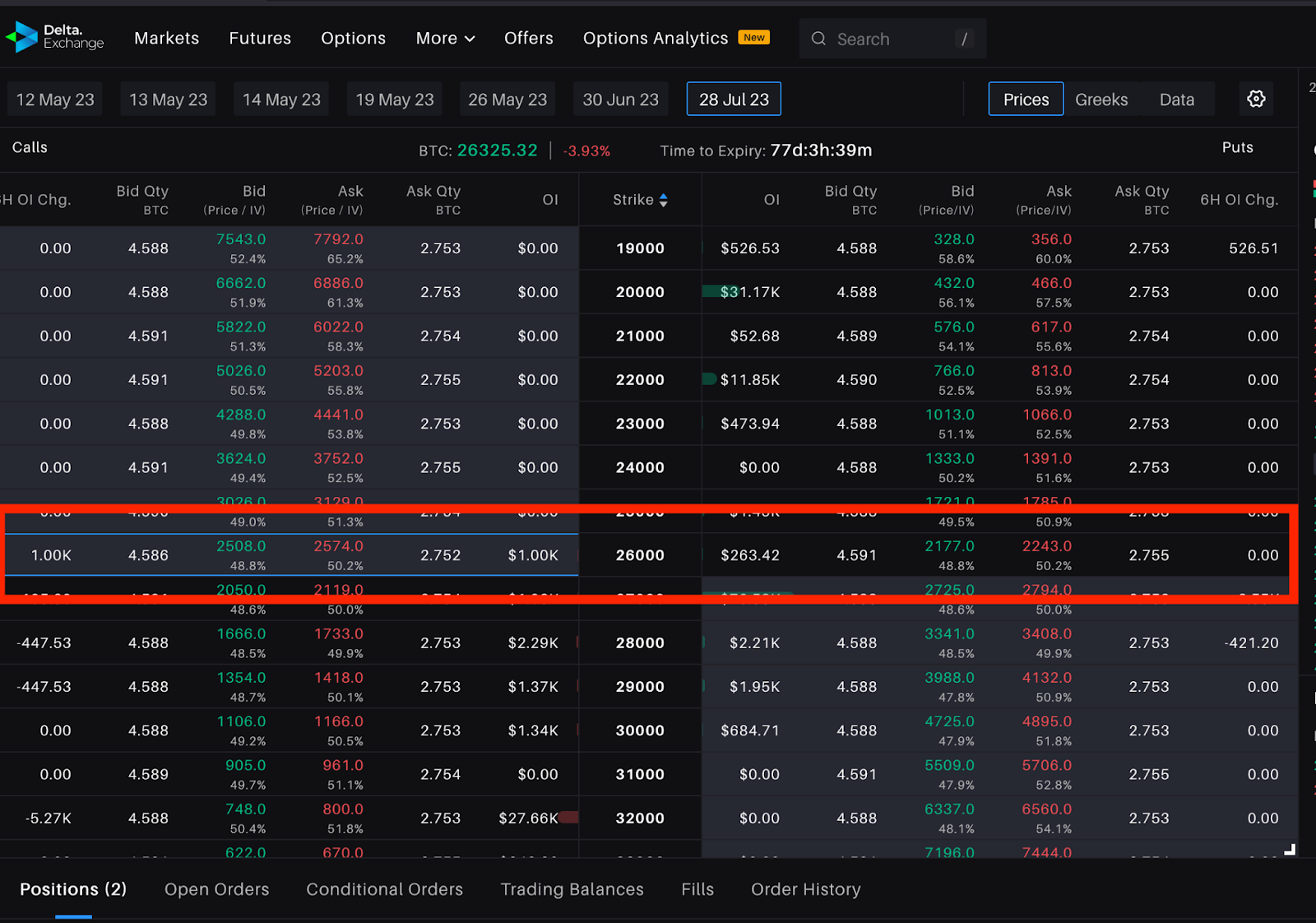This screenshot has width=1316, height=923.
Task: Click the Delta Exchange logo
Action: point(54,36)
